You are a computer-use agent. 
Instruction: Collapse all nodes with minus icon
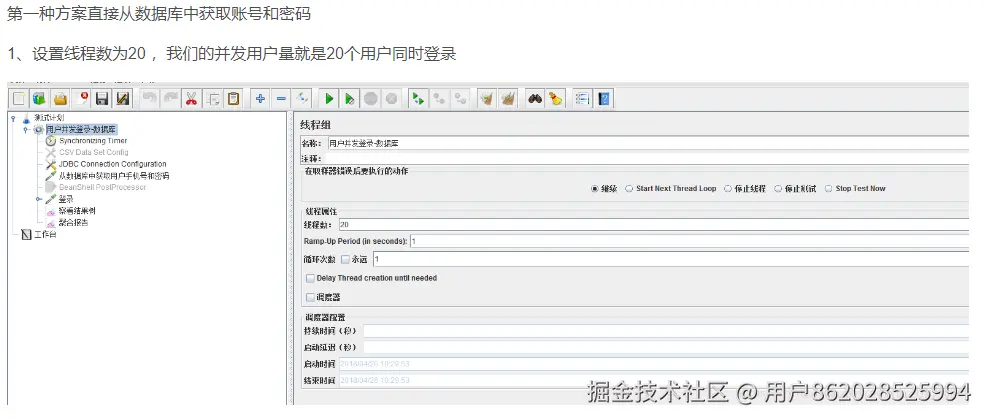281,99
